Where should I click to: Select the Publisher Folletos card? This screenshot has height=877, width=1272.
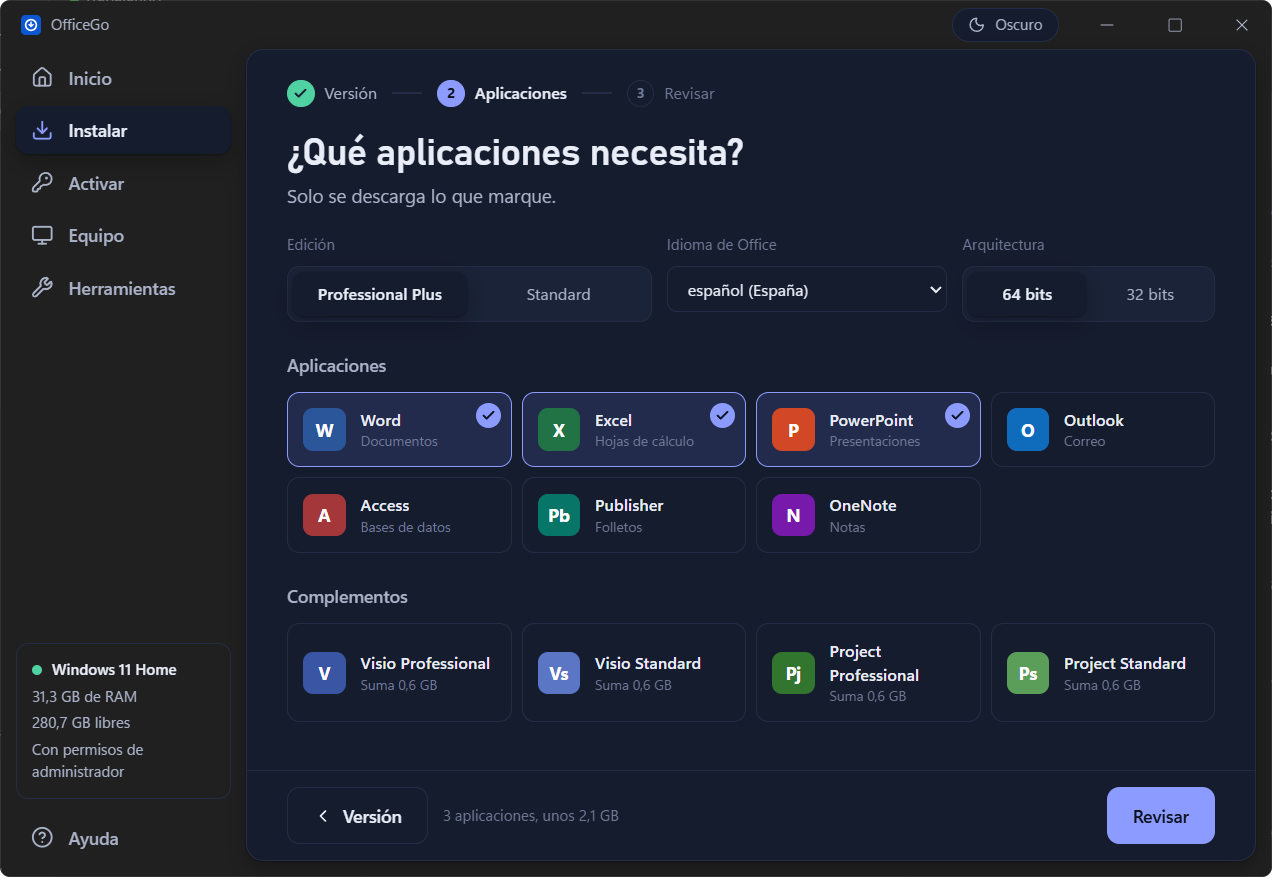click(633, 515)
